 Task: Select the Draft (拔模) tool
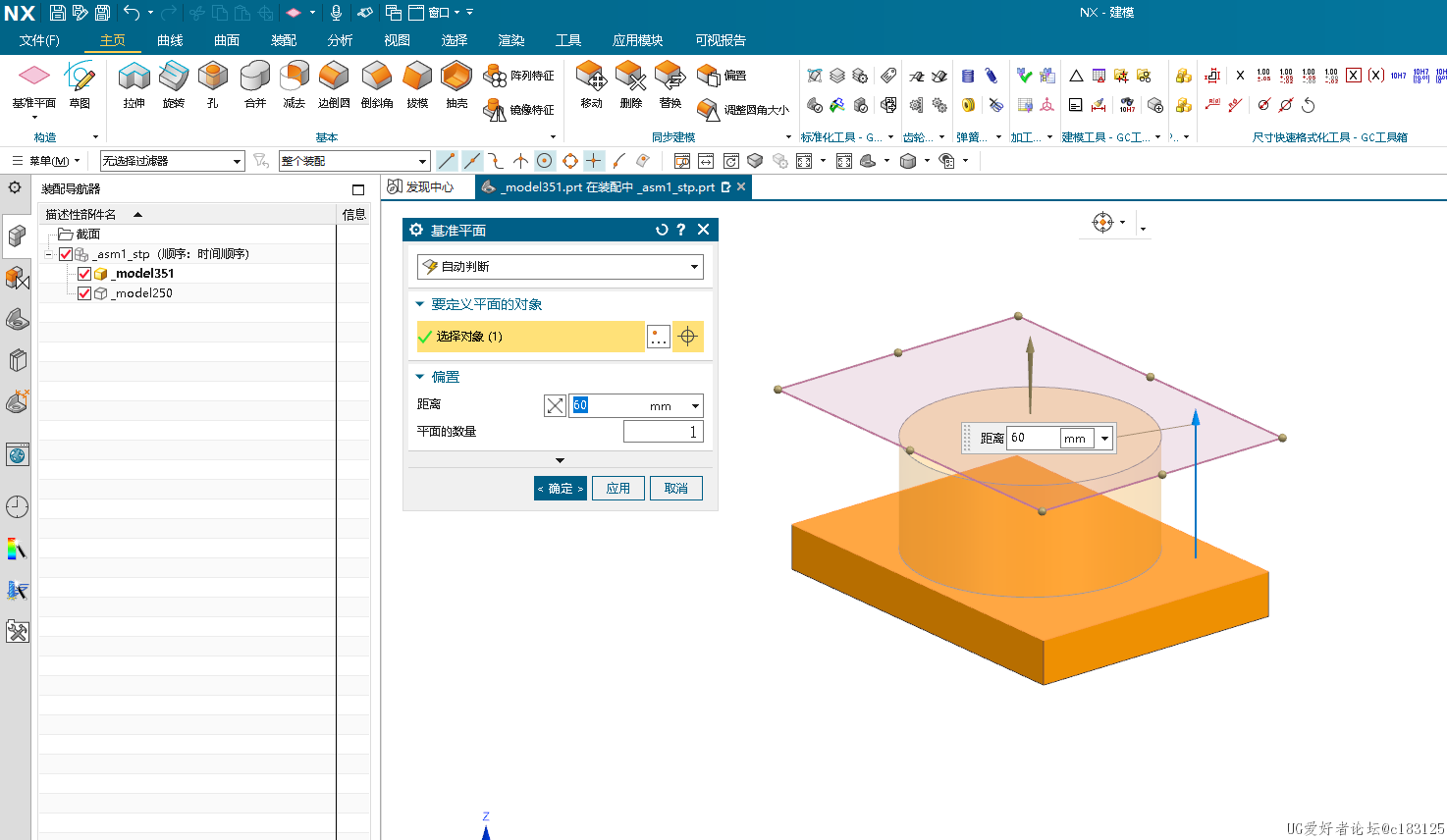[417, 84]
